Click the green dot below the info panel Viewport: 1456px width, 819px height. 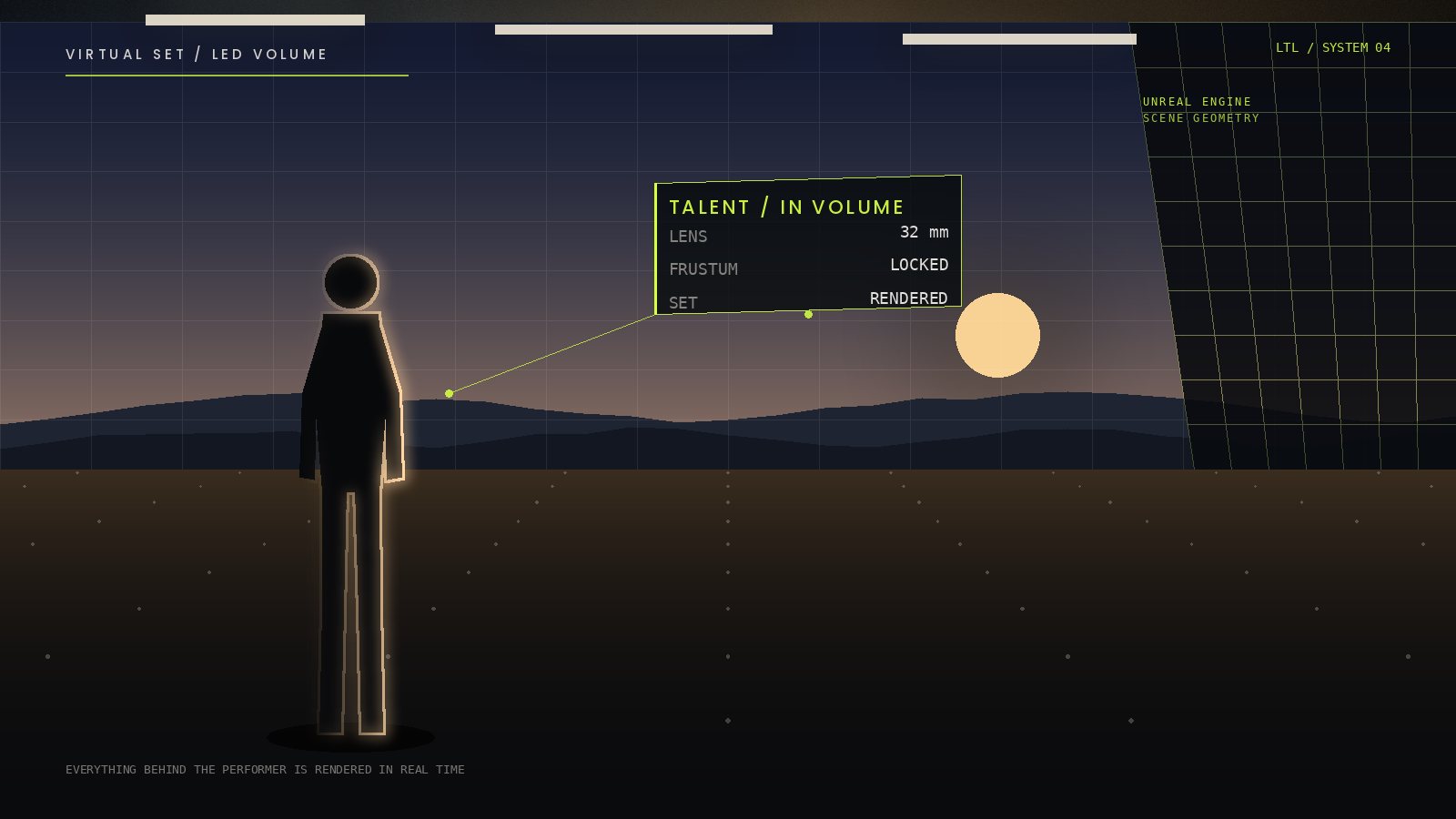[808, 314]
